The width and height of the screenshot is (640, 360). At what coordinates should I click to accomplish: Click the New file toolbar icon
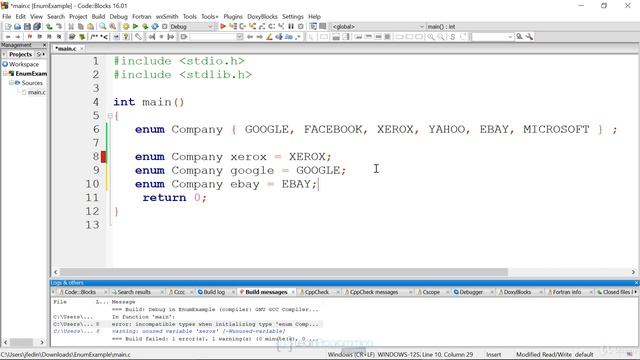coord(8,27)
